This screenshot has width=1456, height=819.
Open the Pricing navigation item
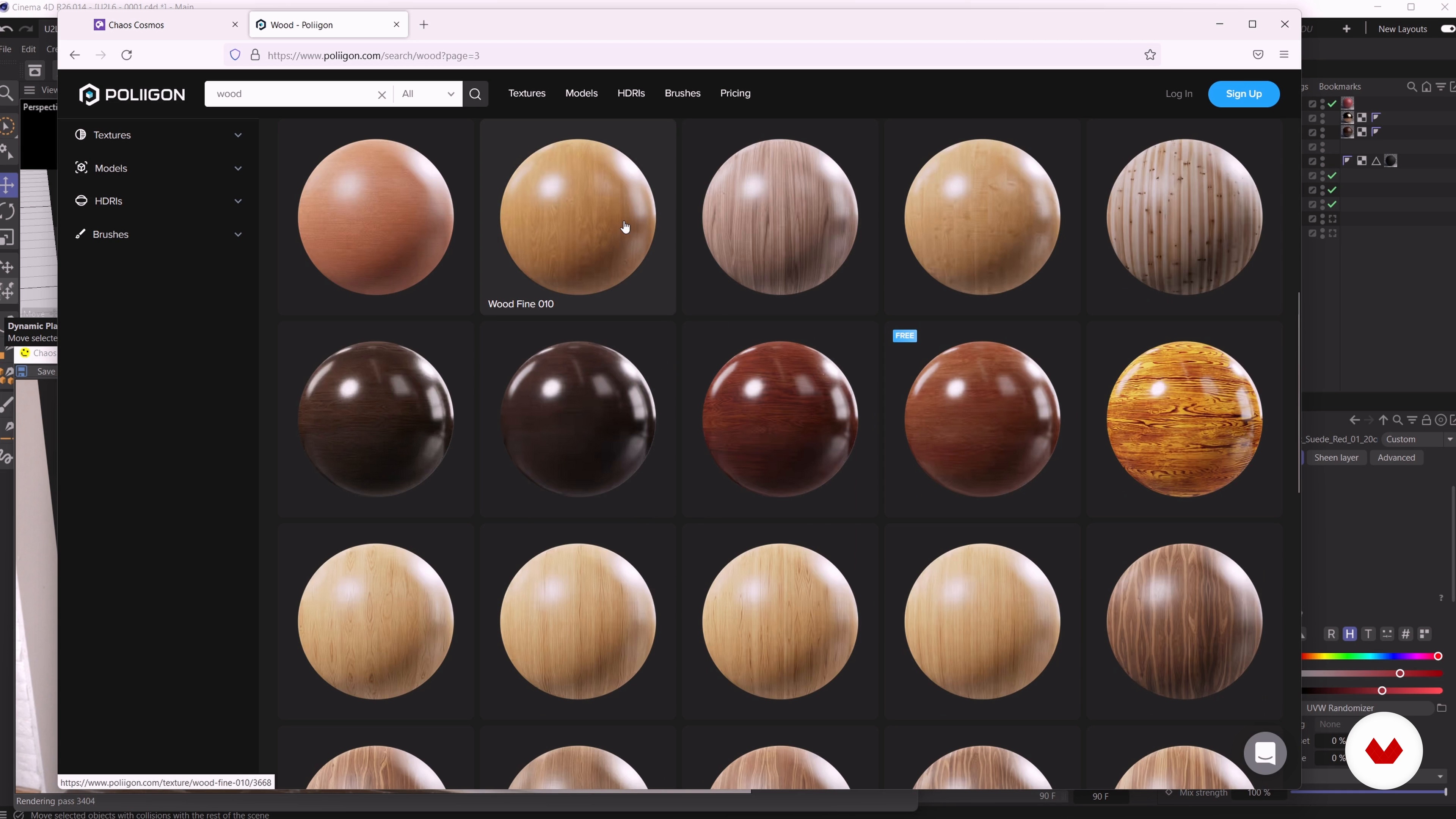point(735,93)
